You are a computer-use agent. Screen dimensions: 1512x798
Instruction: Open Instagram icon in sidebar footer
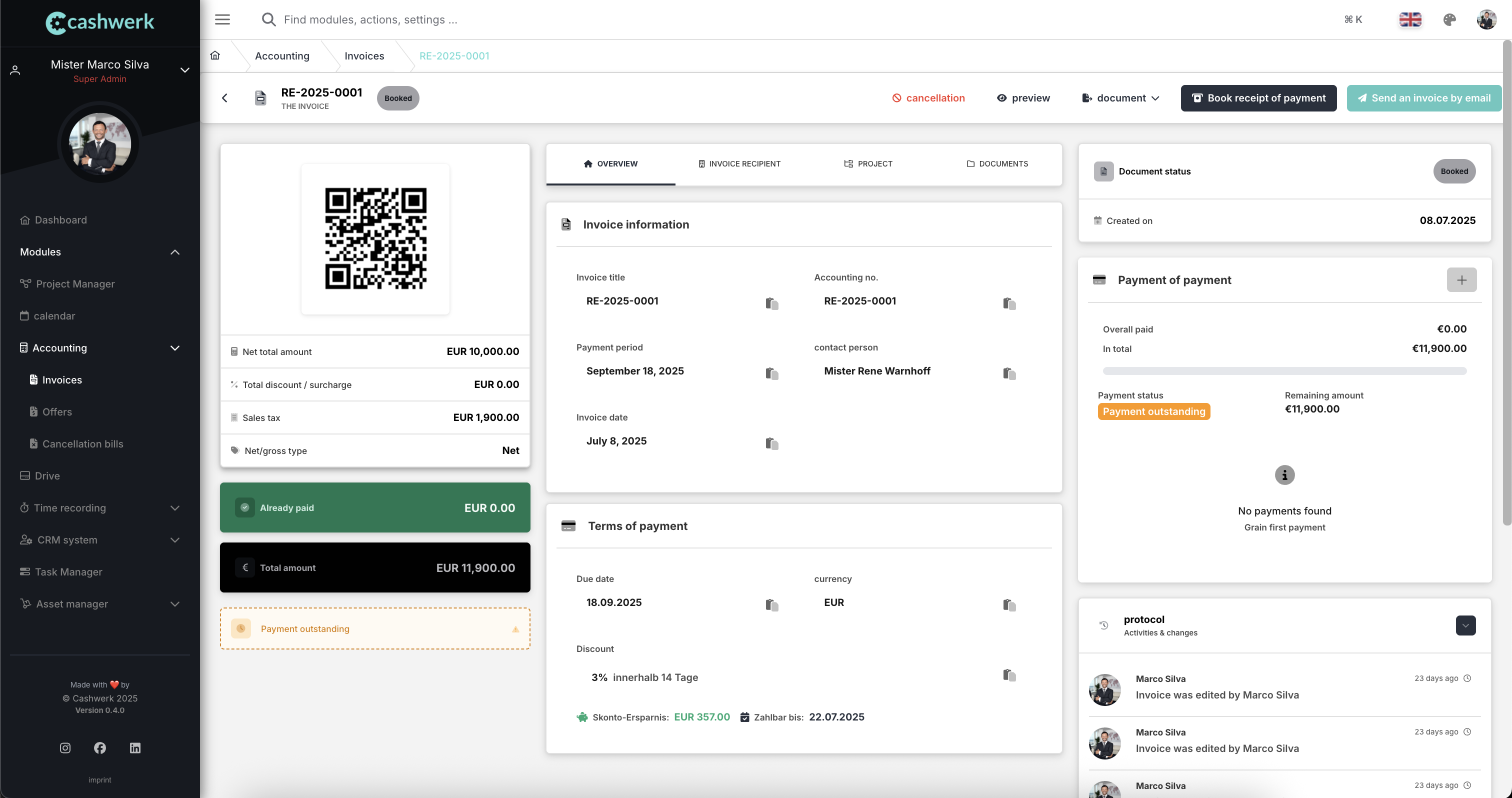pos(65,747)
